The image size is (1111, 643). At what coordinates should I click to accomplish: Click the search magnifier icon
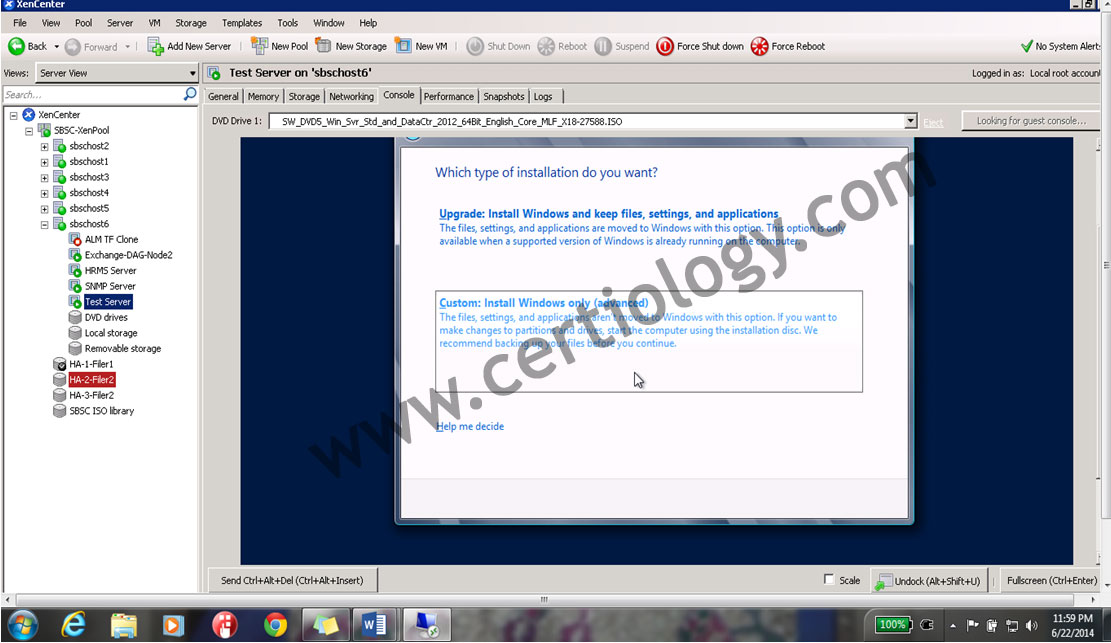click(x=190, y=94)
